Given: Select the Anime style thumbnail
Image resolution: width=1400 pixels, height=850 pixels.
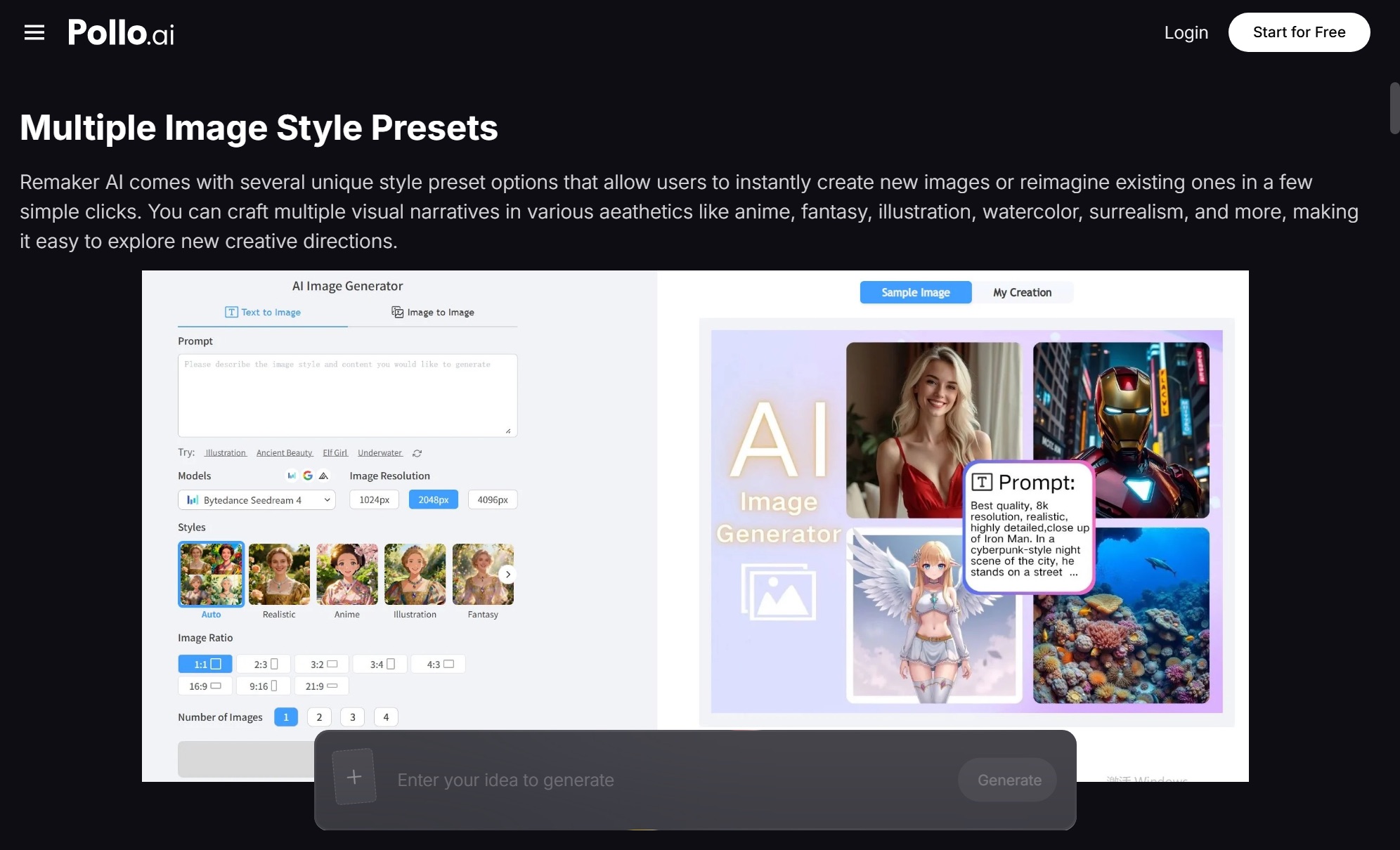Looking at the screenshot, I should [347, 574].
